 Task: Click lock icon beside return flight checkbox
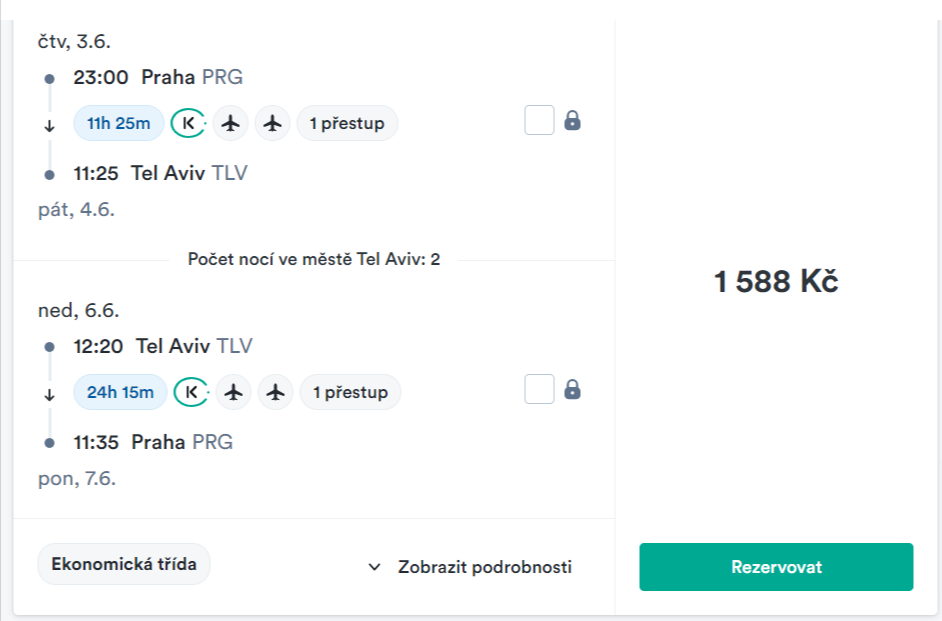pyautogui.click(x=572, y=389)
